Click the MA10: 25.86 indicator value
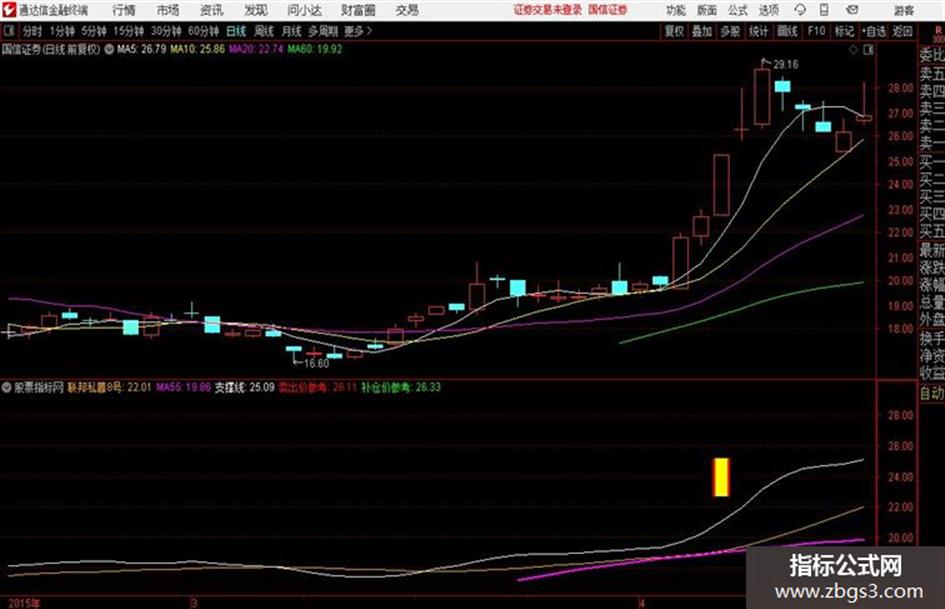This screenshot has height=609, width=945. point(197,49)
